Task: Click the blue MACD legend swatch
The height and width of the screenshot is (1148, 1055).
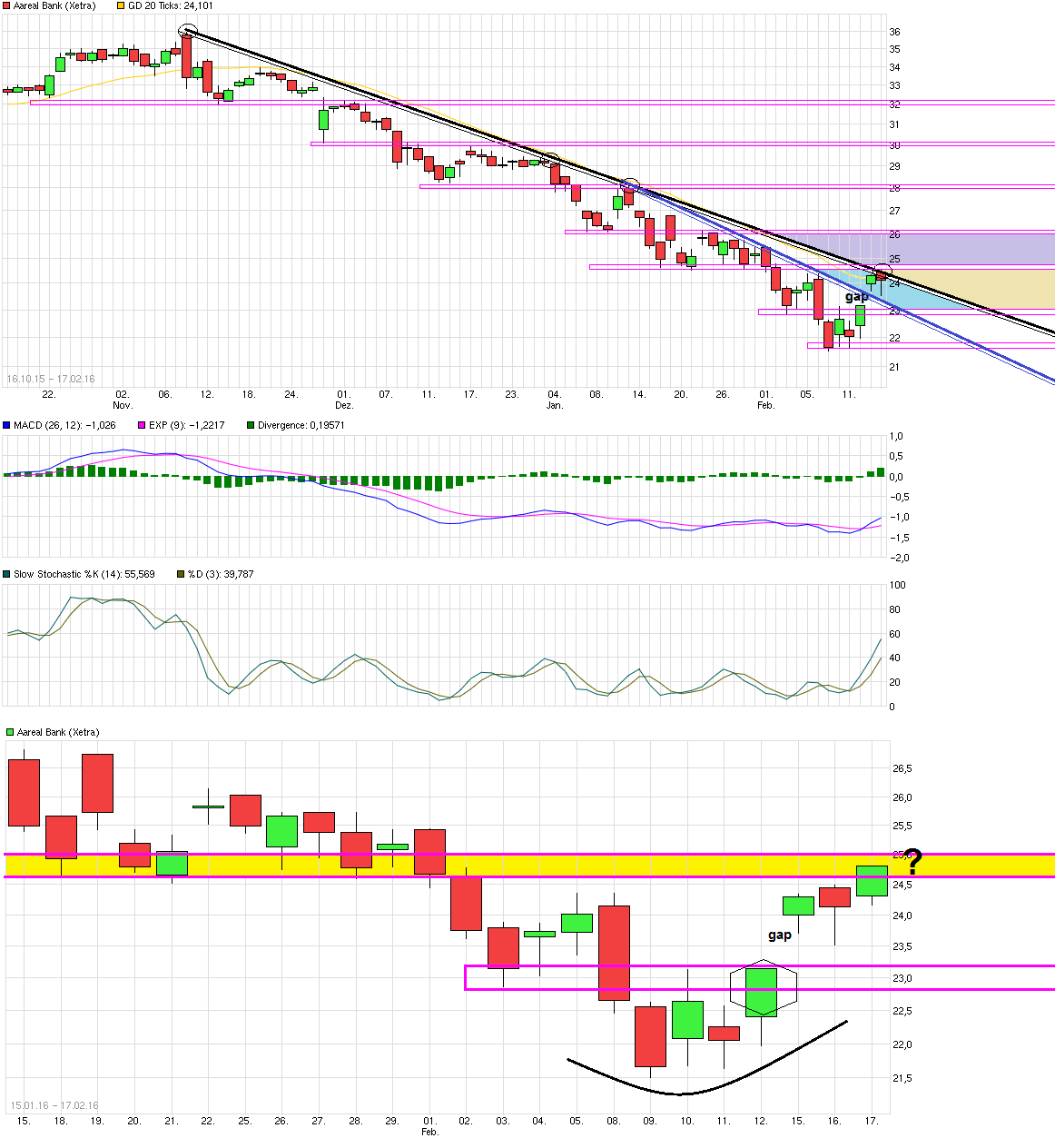Action: [x=7, y=425]
